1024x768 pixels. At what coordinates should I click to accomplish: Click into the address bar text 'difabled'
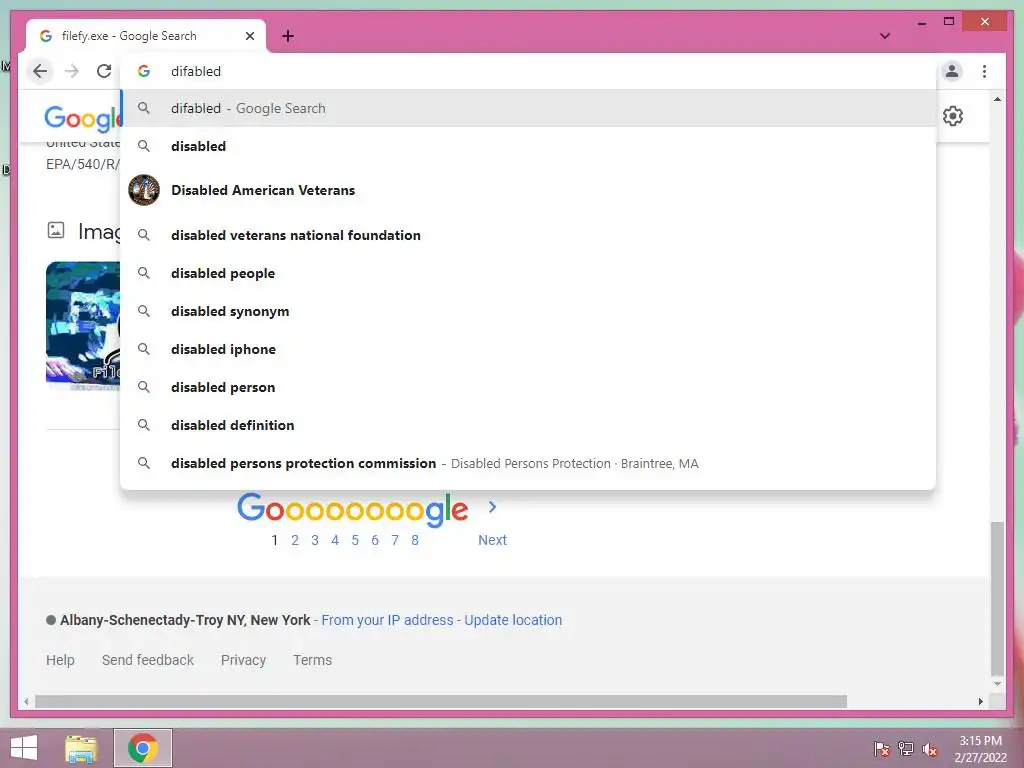196,71
